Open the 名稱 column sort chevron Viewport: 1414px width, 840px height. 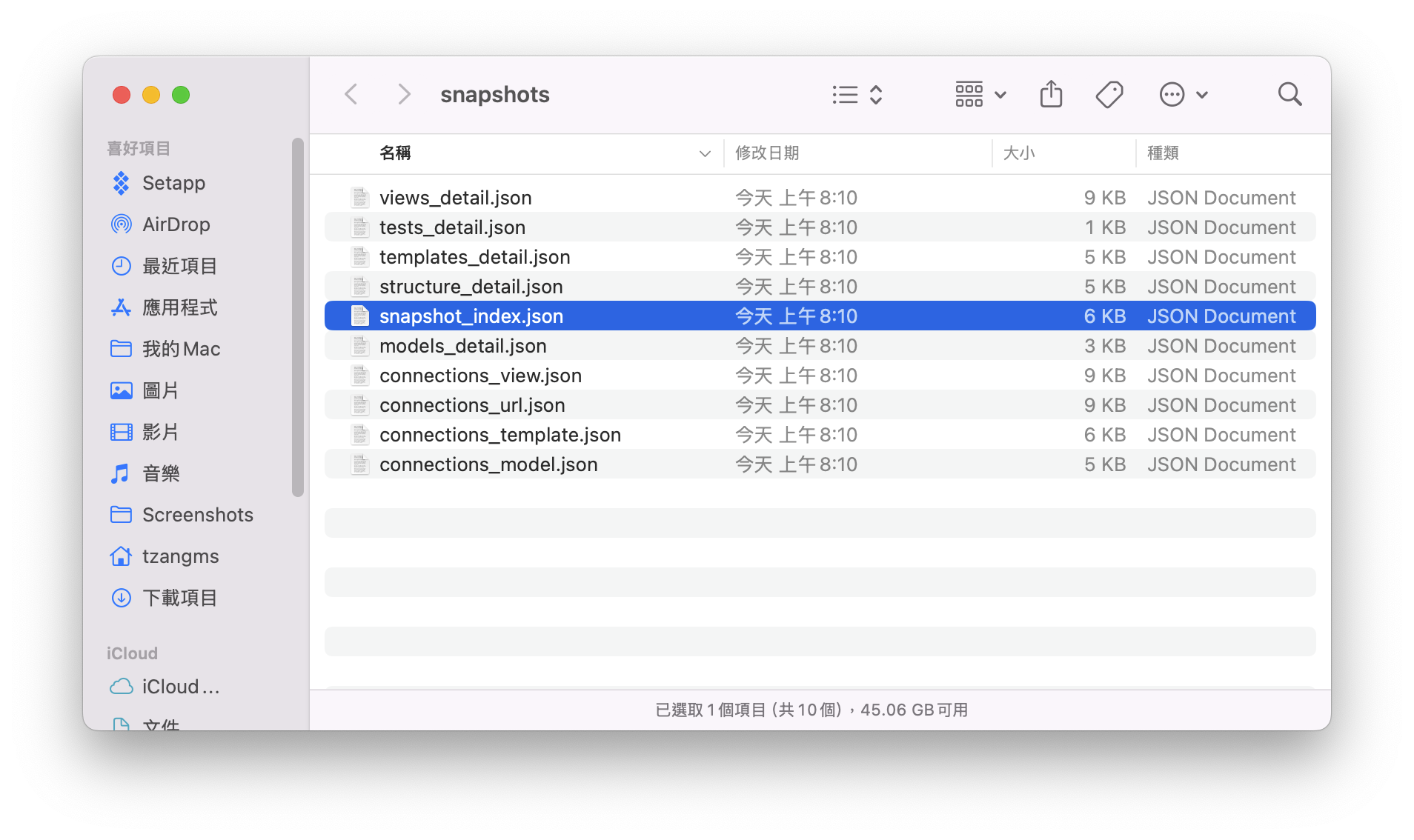pos(703,153)
